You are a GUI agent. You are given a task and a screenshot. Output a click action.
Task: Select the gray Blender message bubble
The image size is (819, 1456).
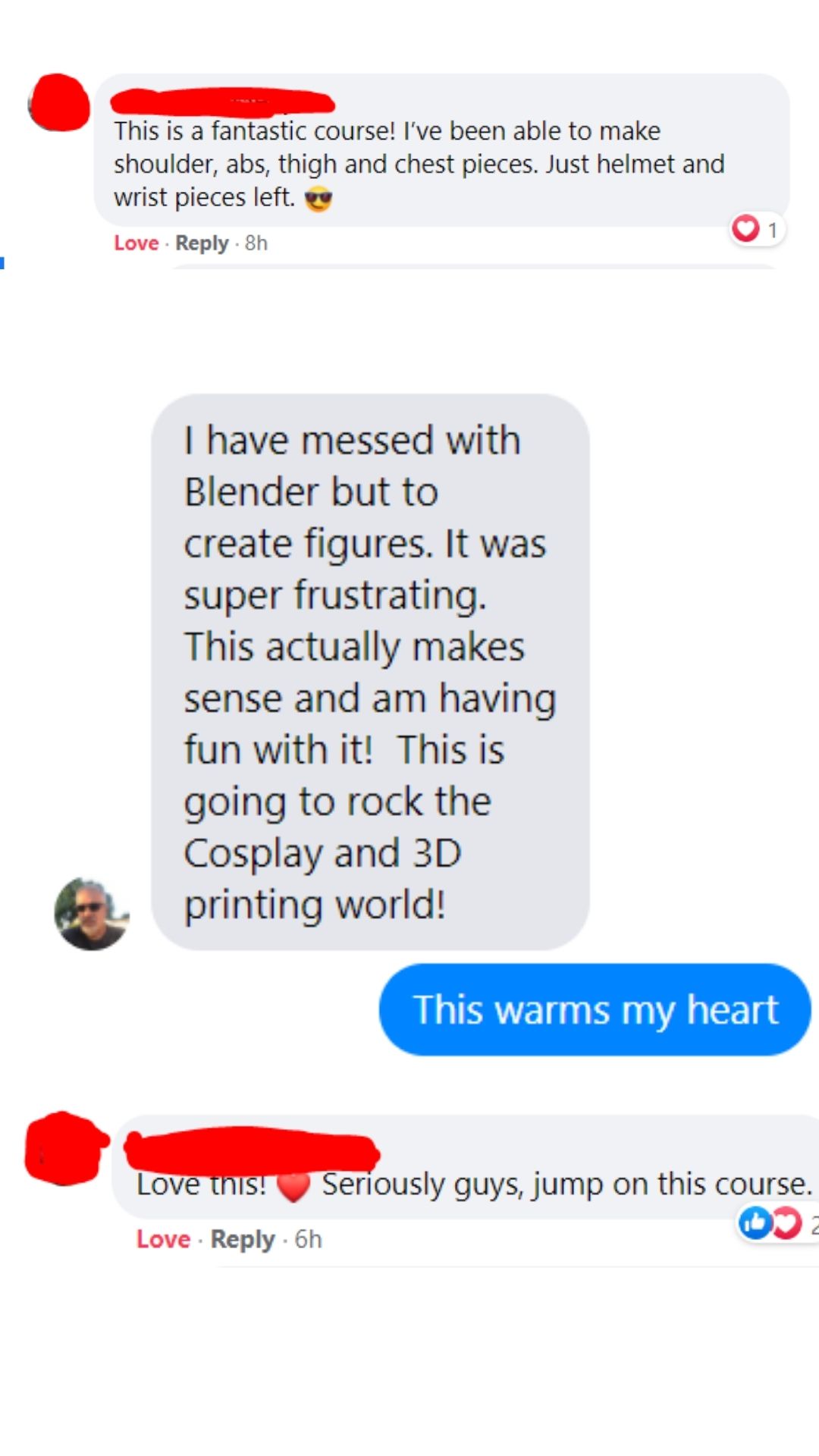point(370,672)
